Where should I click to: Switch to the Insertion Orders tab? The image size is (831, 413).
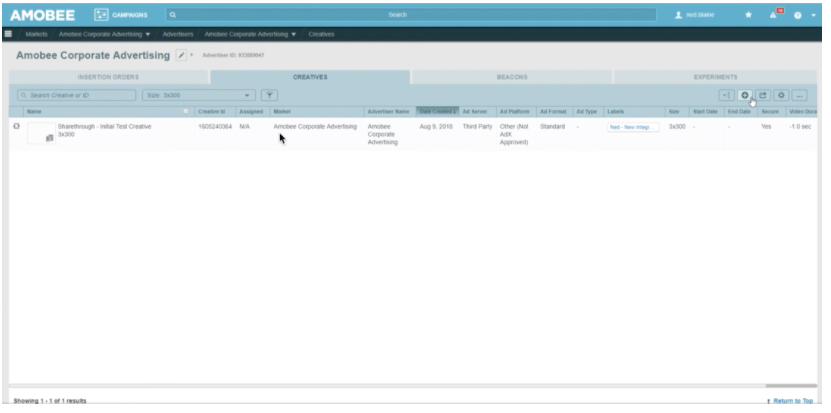click(109, 77)
